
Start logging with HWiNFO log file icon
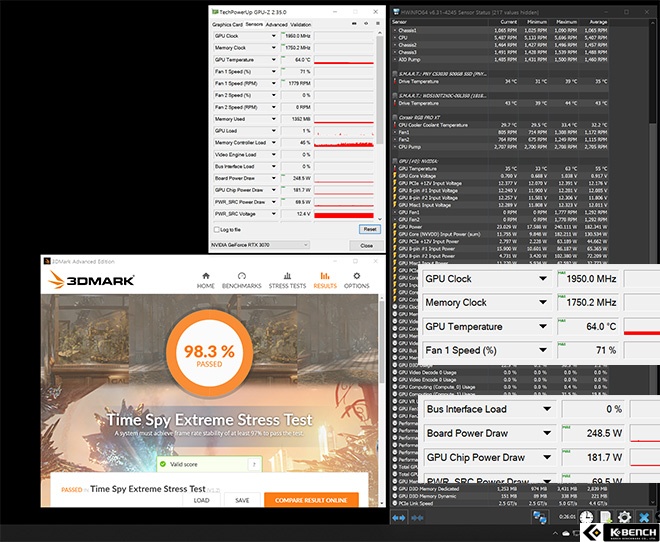pyautogui.click(x=605, y=517)
